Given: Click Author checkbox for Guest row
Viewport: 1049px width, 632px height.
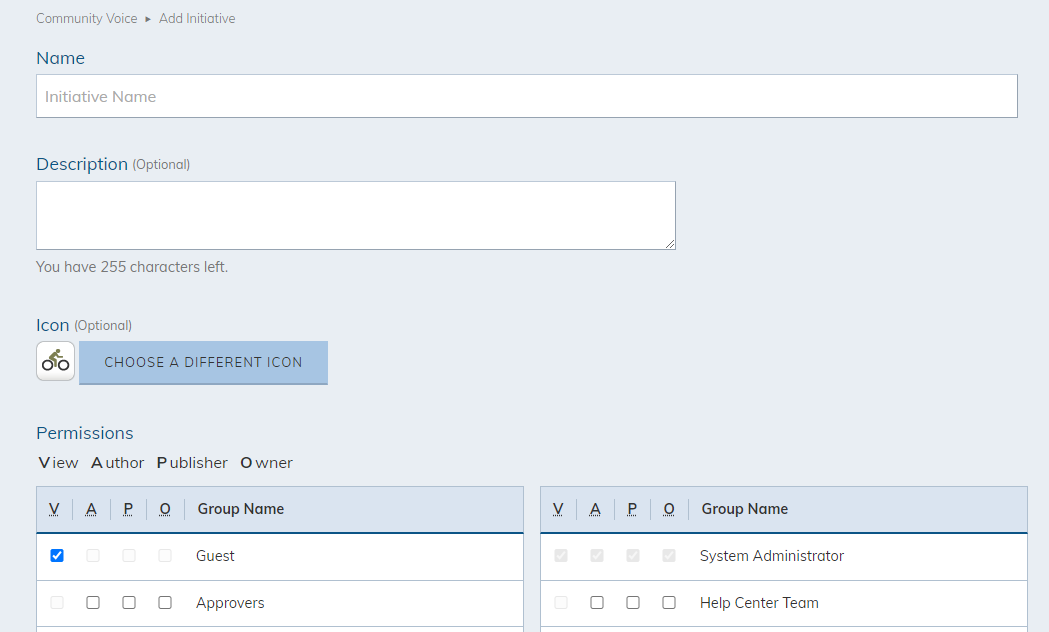Looking at the screenshot, I should (93, 556).
